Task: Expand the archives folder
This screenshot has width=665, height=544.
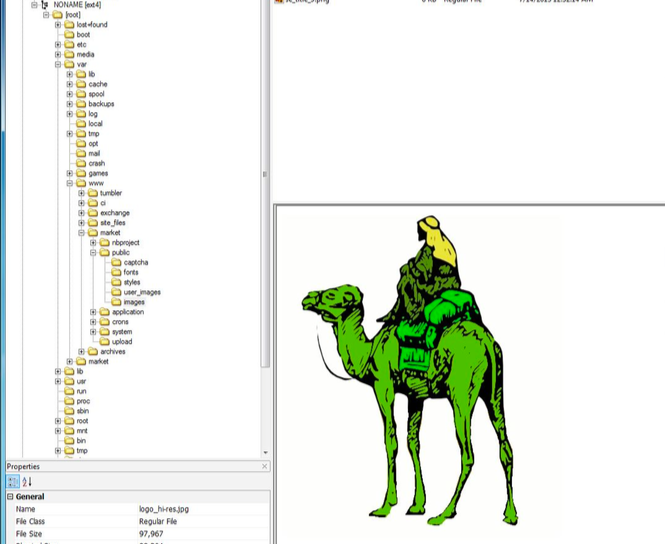Action: tap(82, 351)
